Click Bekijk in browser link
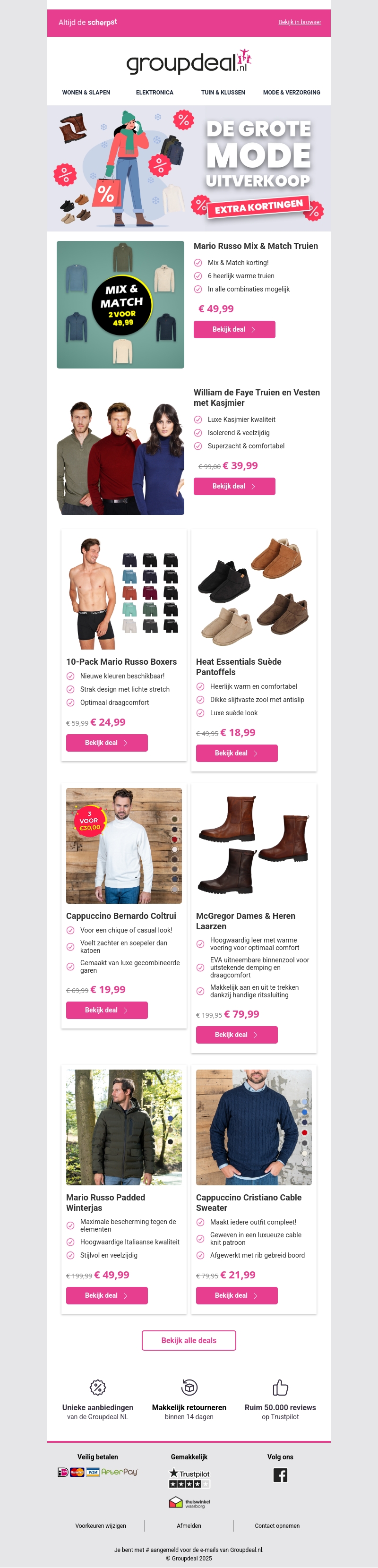This screenshot has width=378, height=1568. click(x=300, y=22)
